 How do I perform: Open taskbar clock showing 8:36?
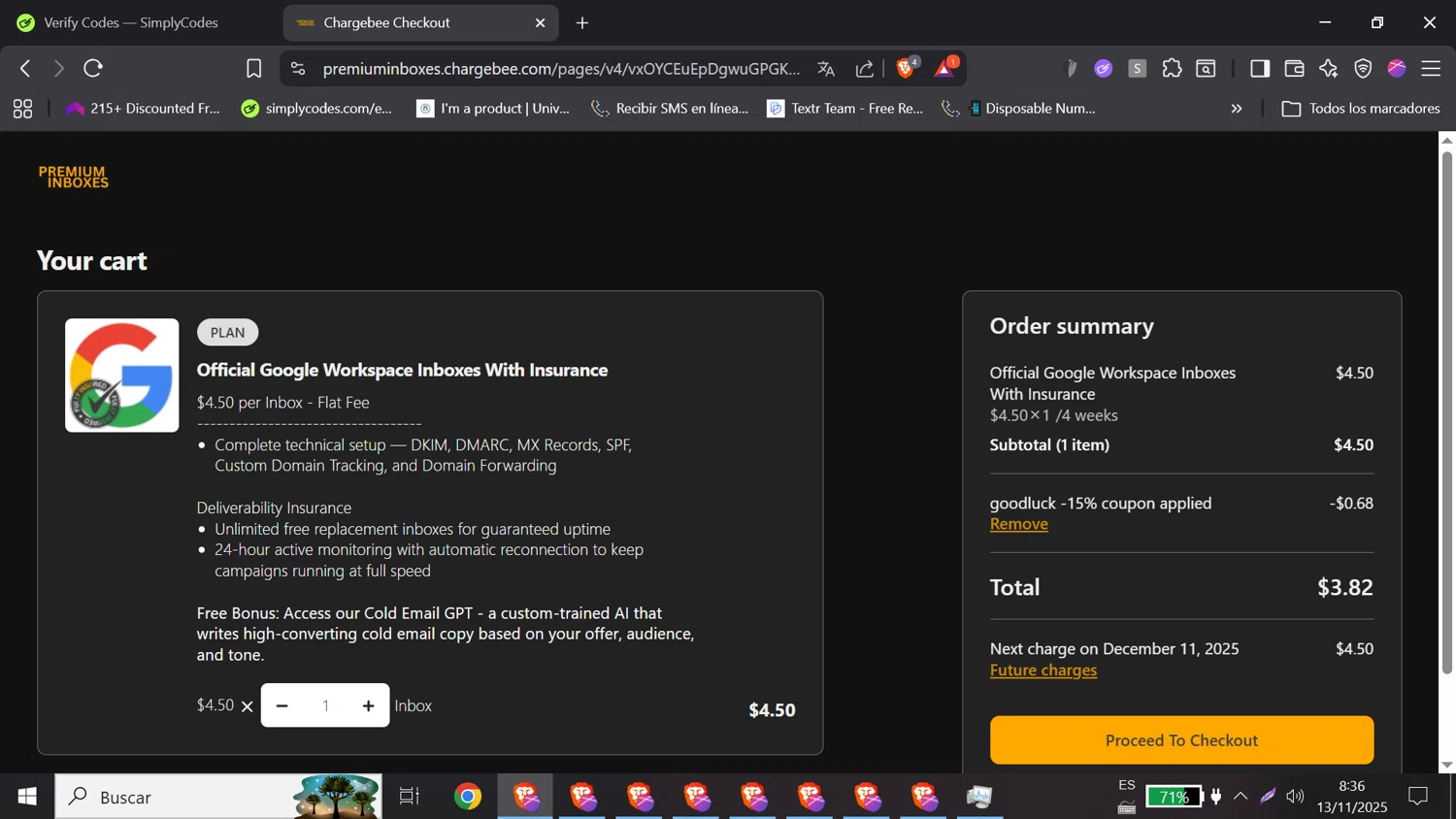(1351, 797)
